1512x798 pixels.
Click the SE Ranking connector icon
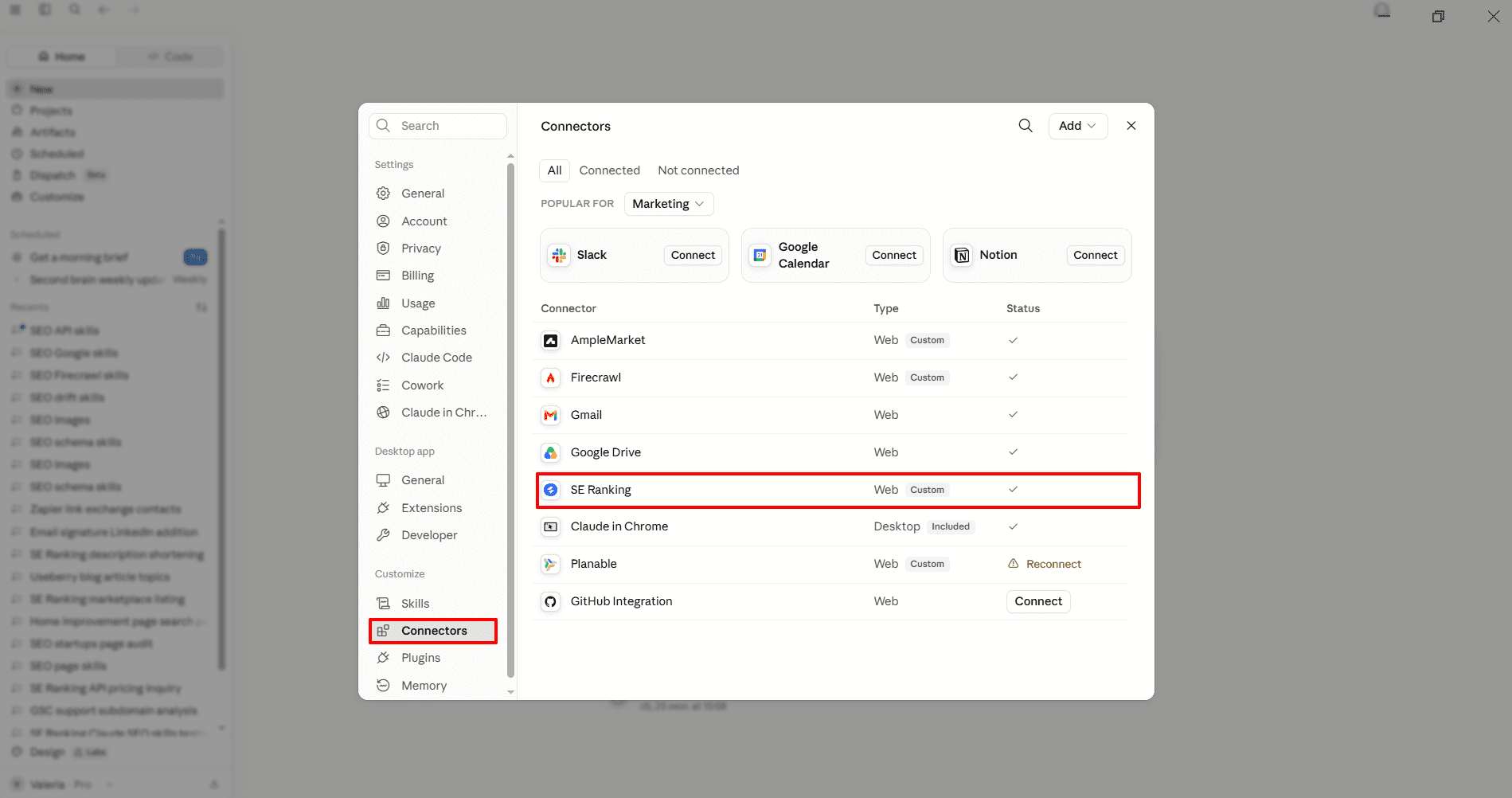(x=550, y=490)
